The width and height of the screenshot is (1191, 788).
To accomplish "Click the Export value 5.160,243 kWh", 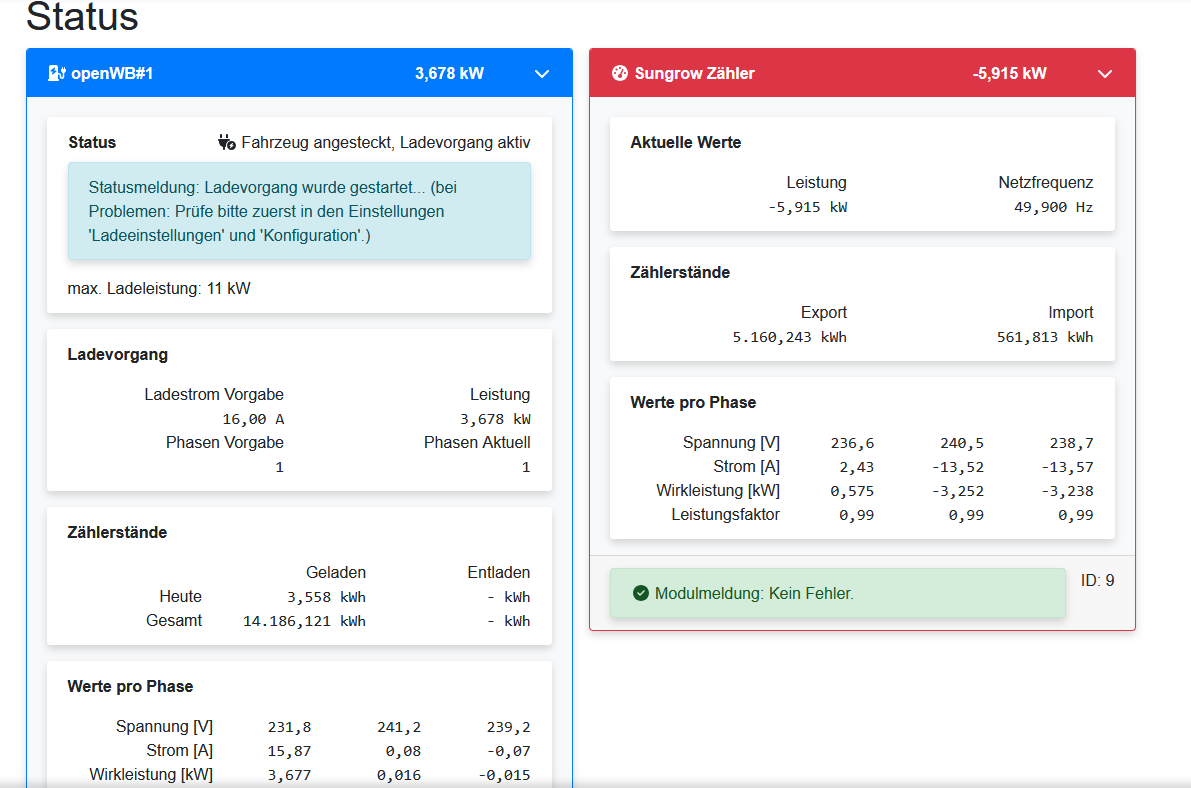I will [x=789, y=337].
